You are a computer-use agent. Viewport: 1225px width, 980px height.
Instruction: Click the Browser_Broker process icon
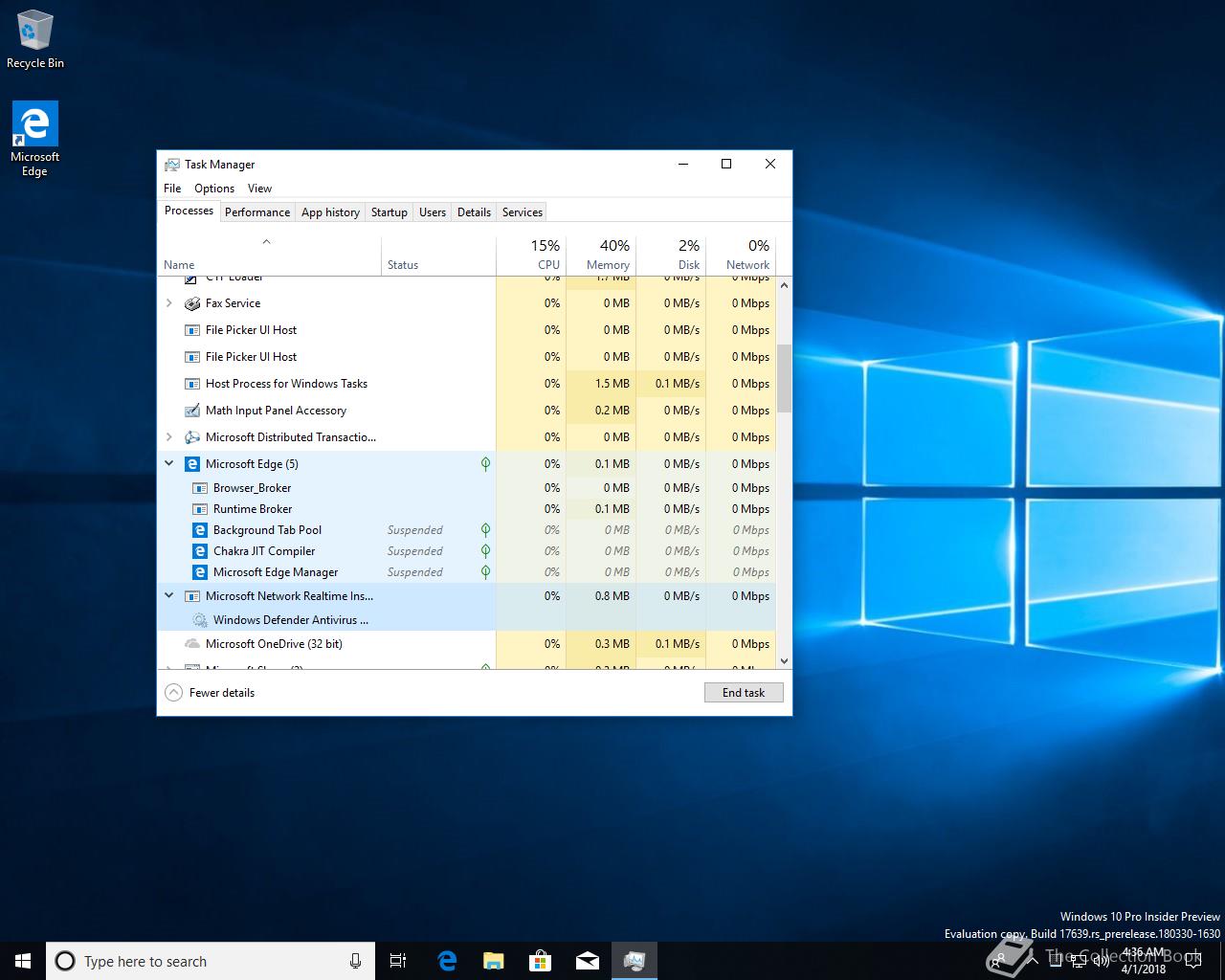(200, 488)
